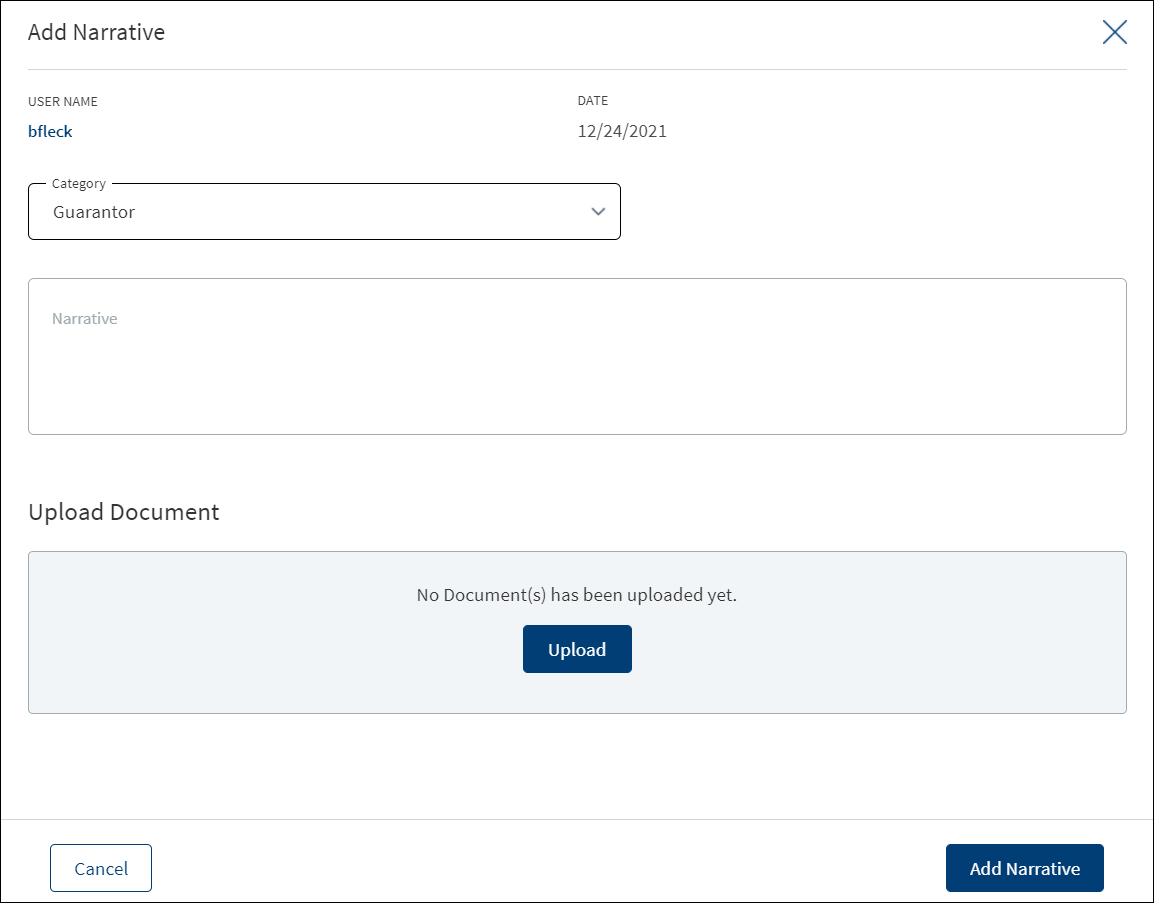Click the lower blank area of Narrative box

coord(577,397)
